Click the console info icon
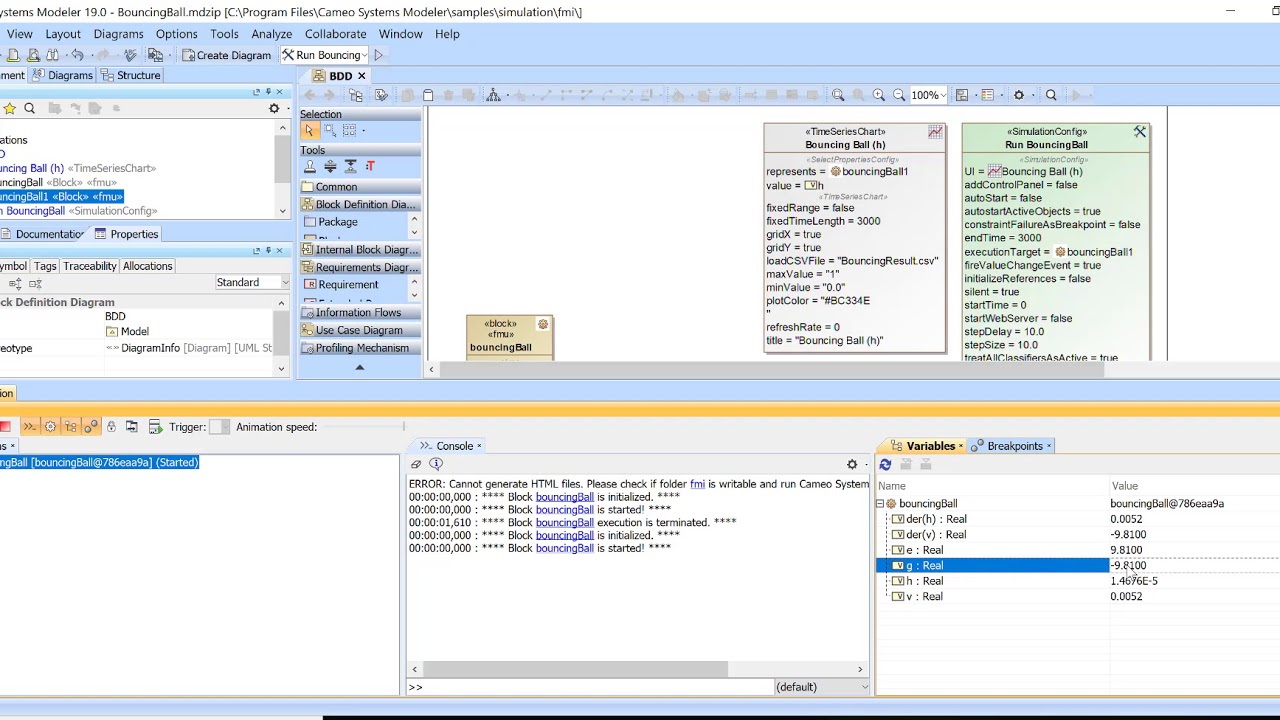This screenshot has height=720, width=1280. pyautogui.click(x=436, y=464)
